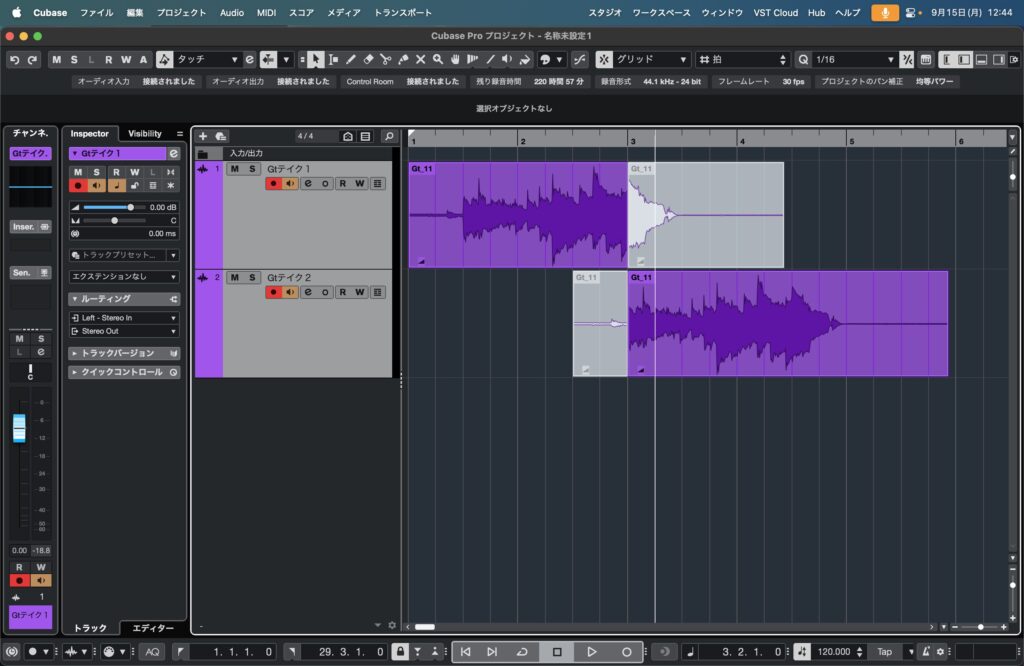Click the Add Track plus icon

click(203, 136)
